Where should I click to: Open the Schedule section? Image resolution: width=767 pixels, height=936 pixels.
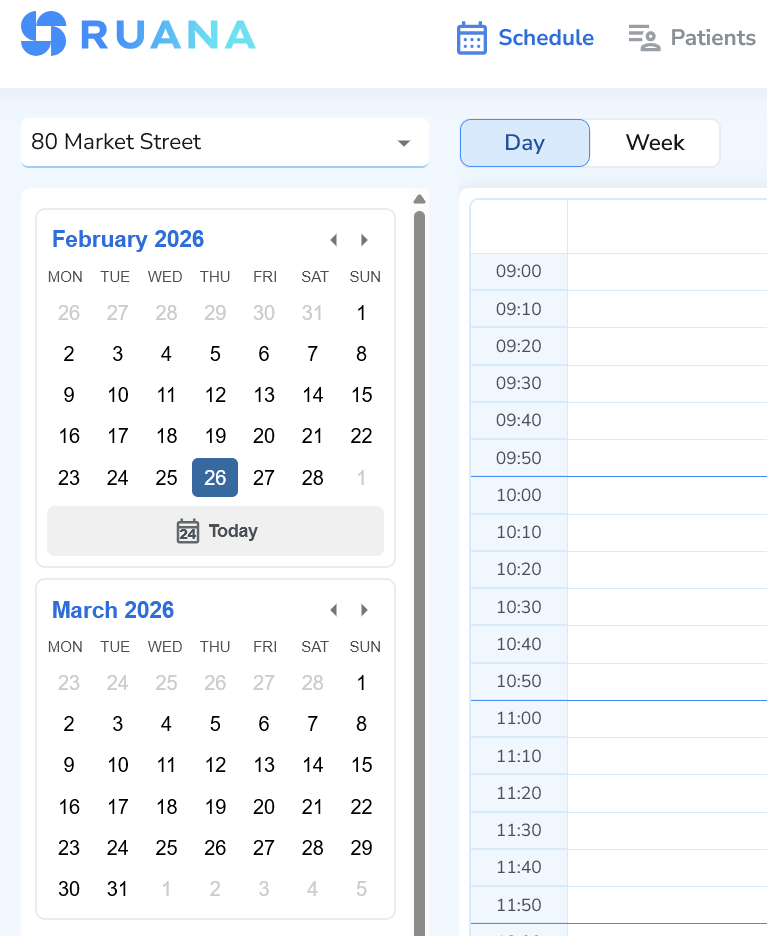546,37
